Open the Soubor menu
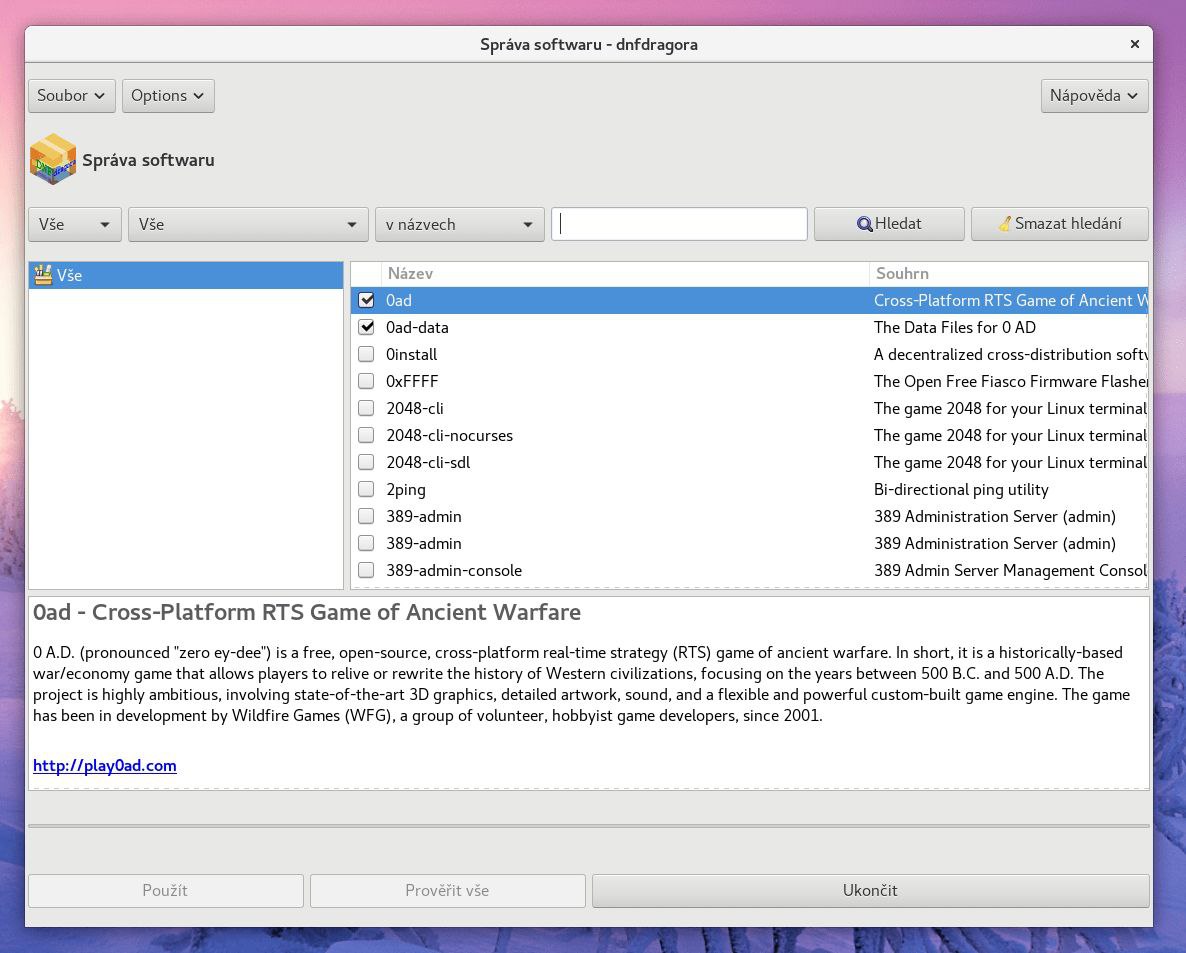Viewport: 1186px width, 953px height. tap(71, 96)
